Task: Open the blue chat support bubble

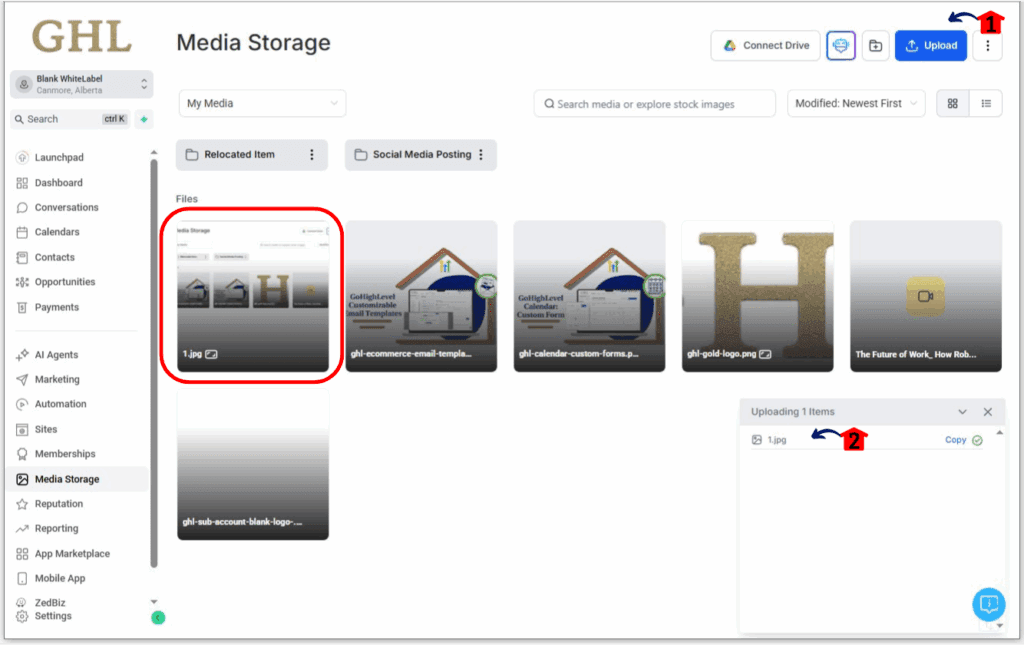Action: 988,605
